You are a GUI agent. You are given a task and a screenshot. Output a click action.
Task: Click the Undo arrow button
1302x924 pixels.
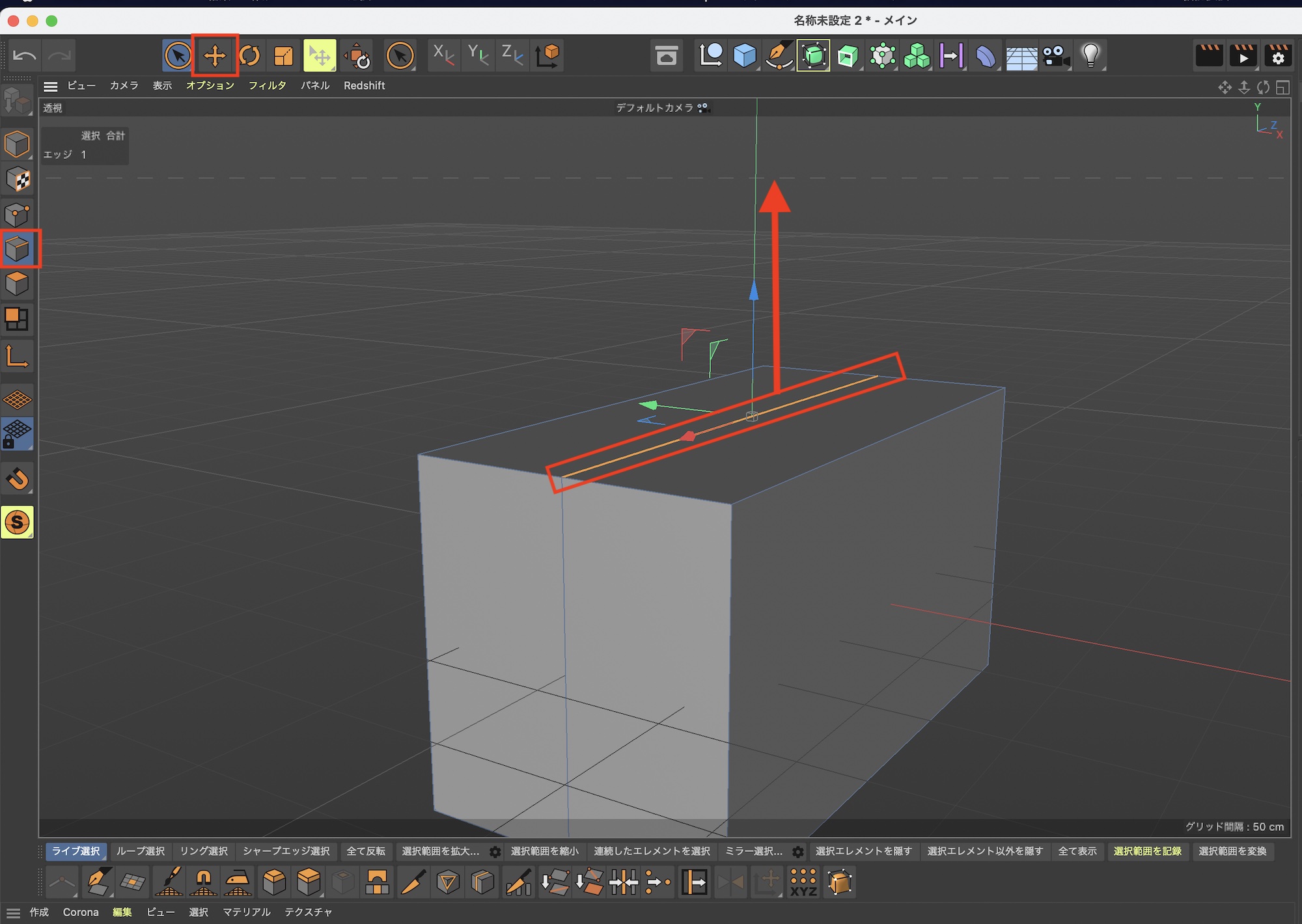tap(25, 56)
